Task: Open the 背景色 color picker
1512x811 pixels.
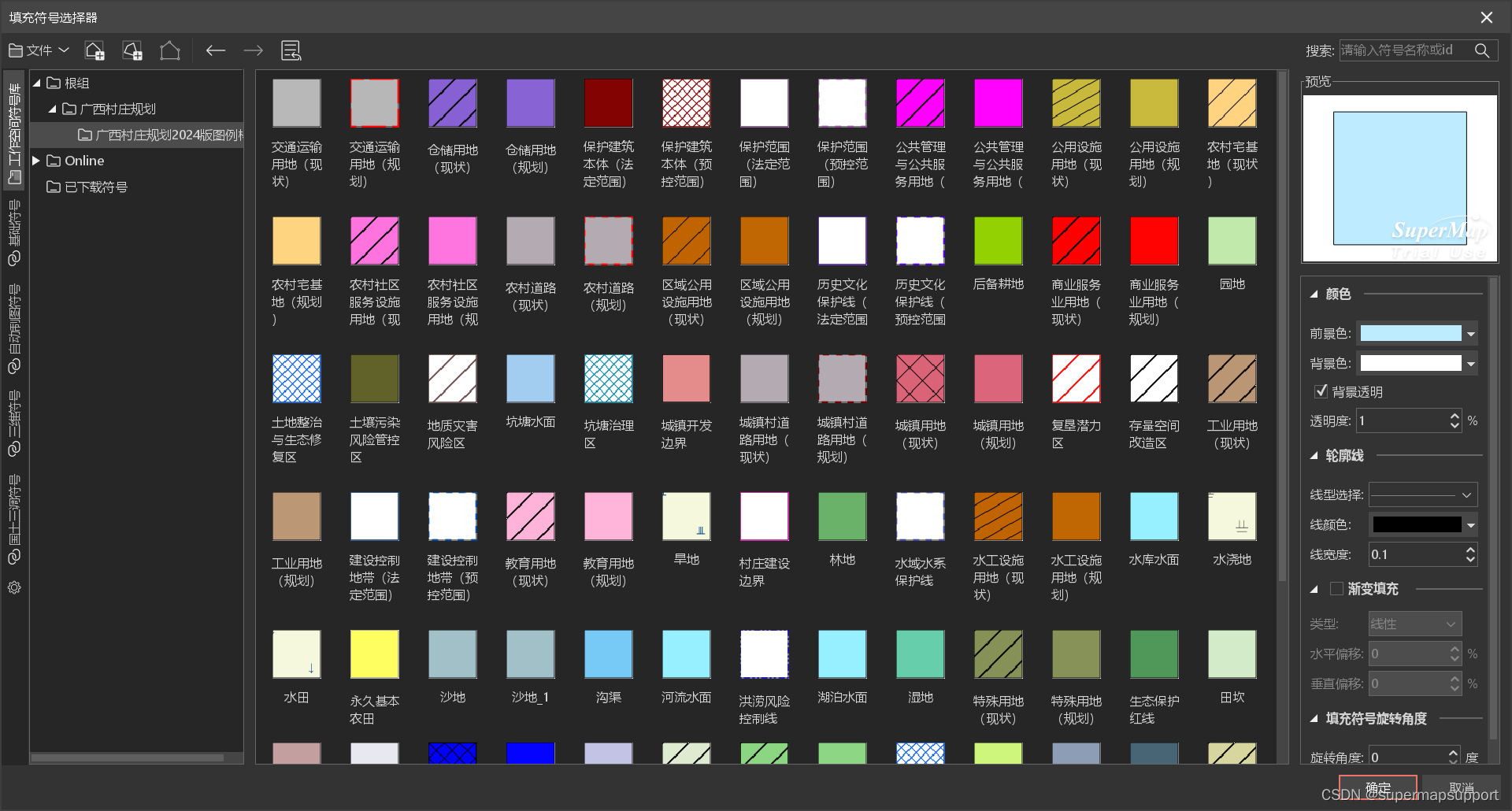Action: pyautogui.click(x=1417, y=364)
